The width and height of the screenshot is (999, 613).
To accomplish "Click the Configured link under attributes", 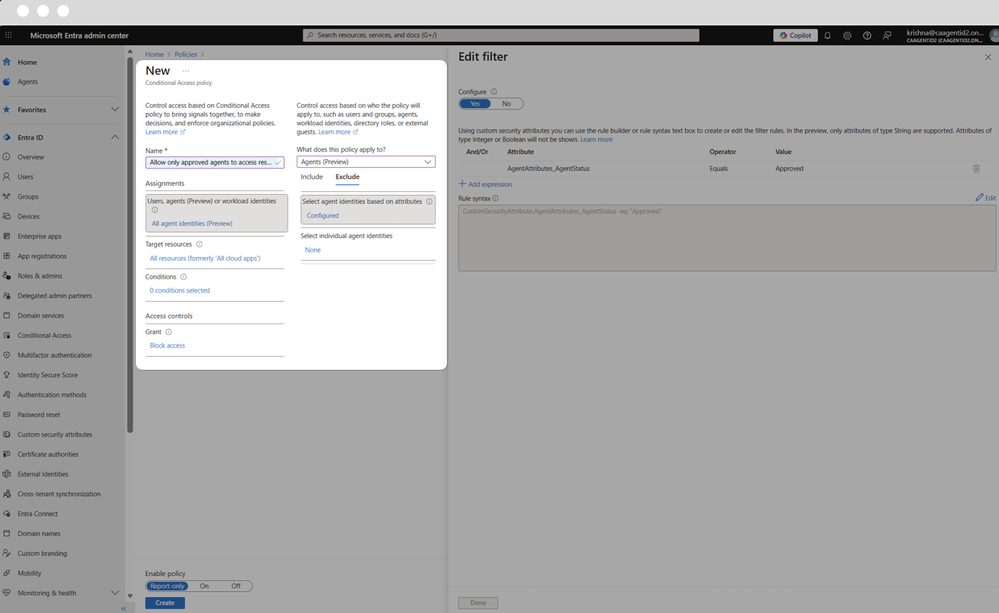I will (x=322, y=216).
